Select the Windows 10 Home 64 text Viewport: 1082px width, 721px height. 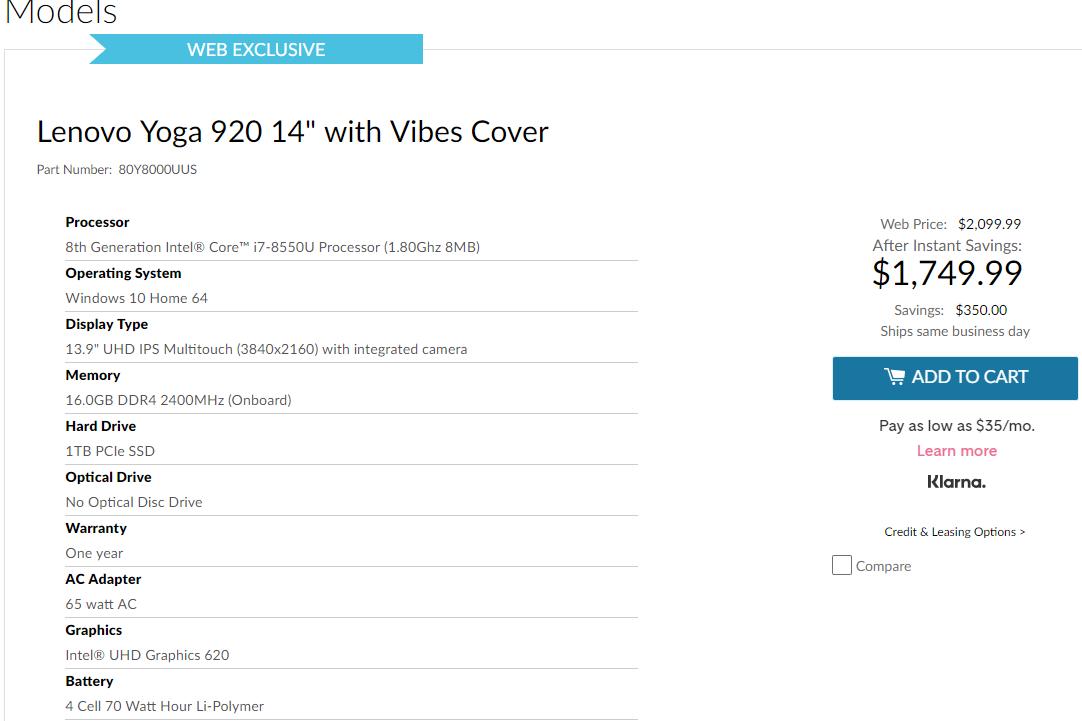point(137,298)
